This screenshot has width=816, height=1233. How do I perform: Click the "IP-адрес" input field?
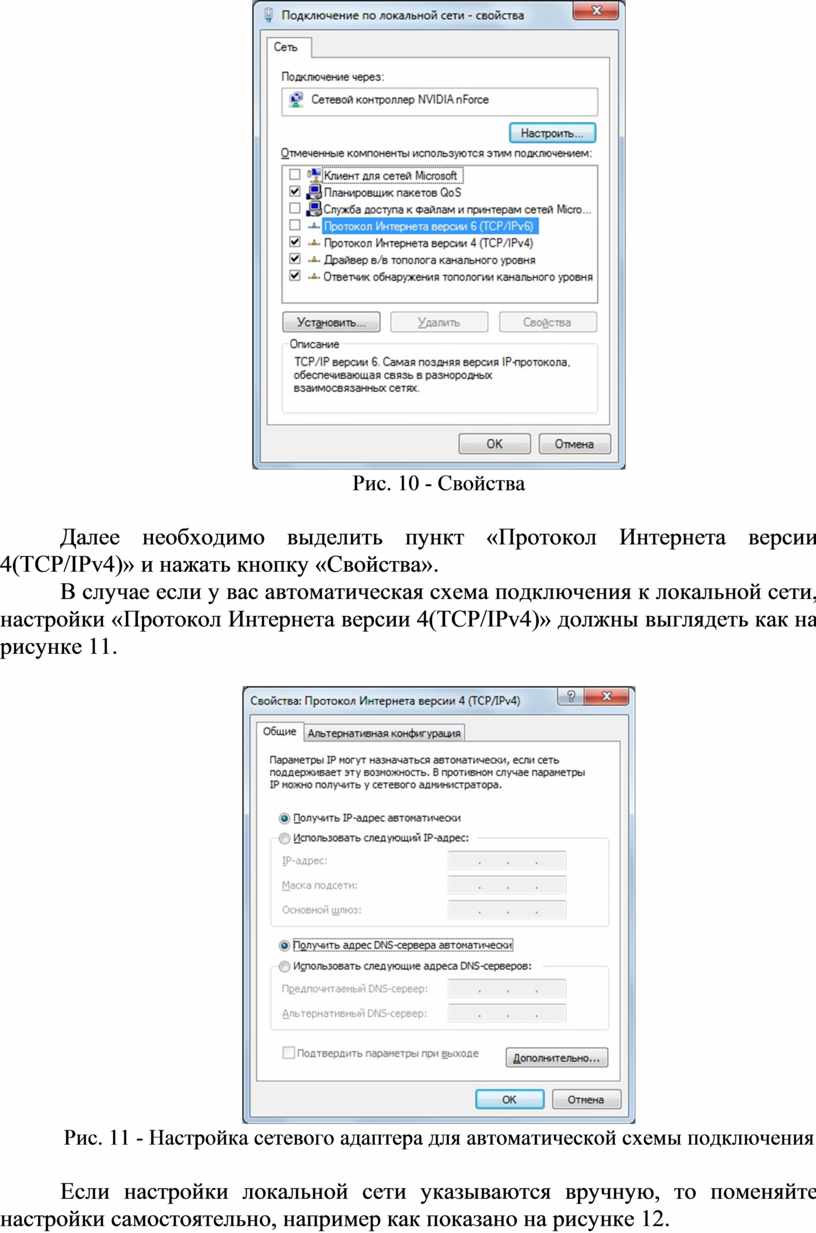pyautogui.click(x=507, y=861)
